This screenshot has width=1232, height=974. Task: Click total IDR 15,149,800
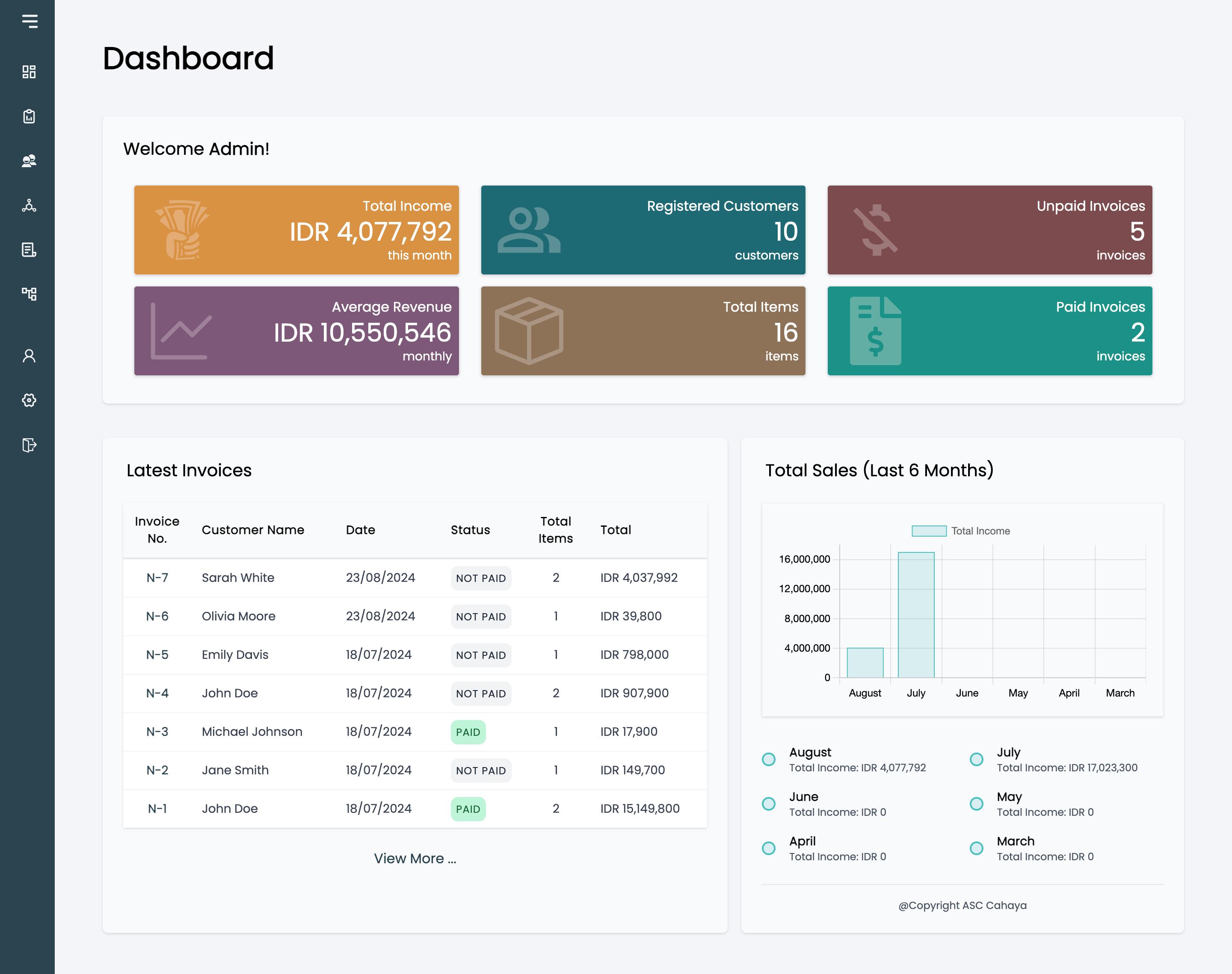coord(640,809)
